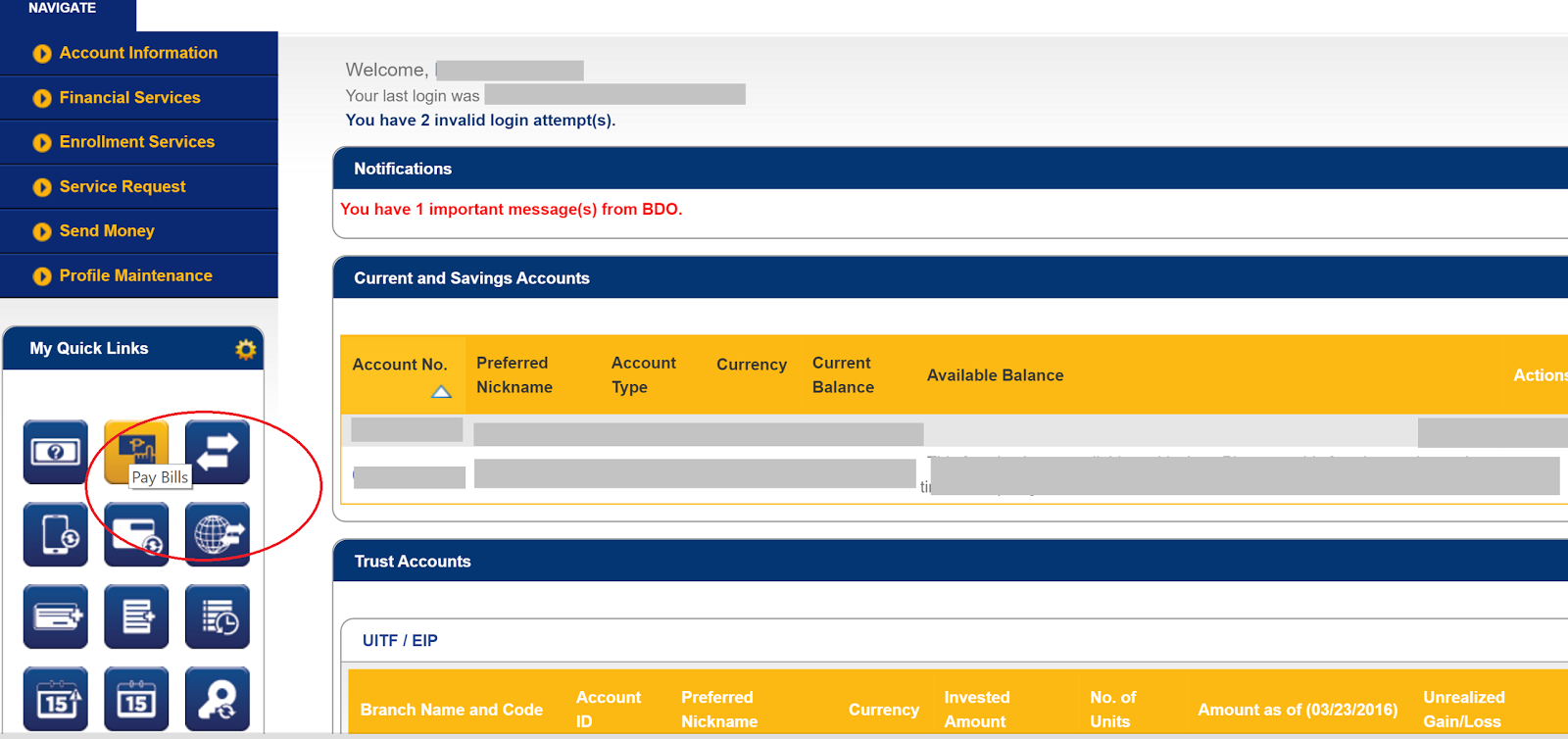Click Branch Name and Code column header
1568x739 pixels.
coord(451,710)
